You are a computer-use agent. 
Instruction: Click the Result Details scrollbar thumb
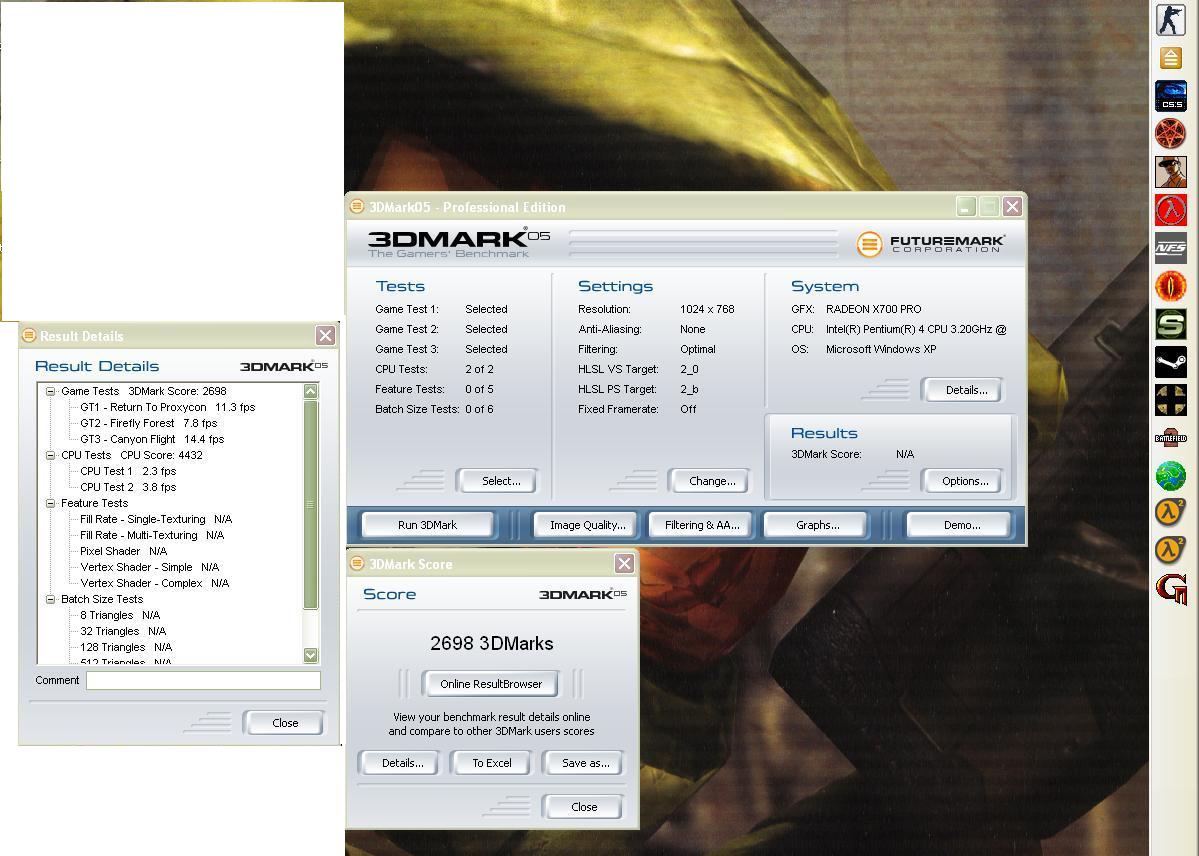(x=310, y=504)
